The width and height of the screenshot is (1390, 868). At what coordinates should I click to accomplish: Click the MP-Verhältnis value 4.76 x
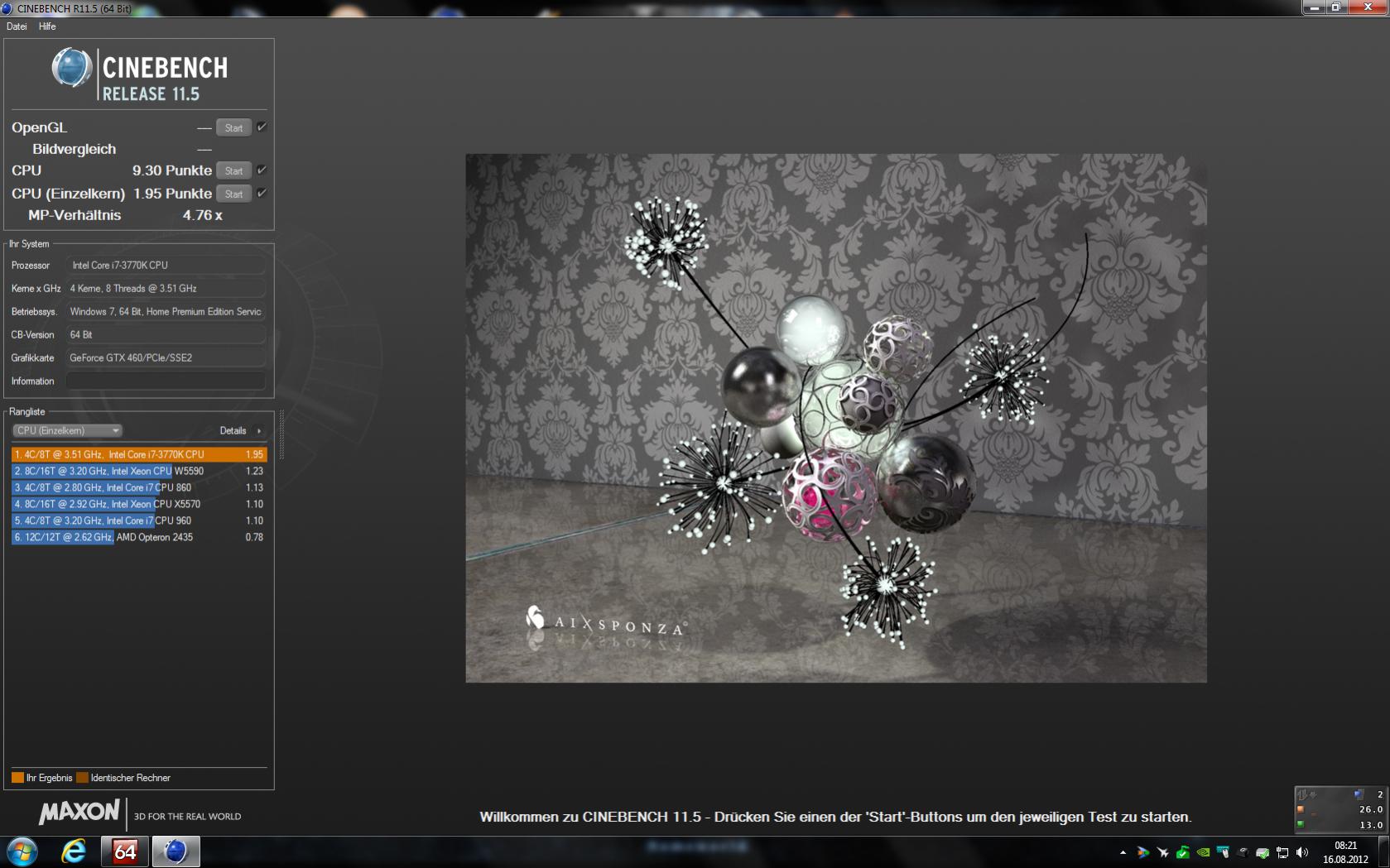[203, 215]
